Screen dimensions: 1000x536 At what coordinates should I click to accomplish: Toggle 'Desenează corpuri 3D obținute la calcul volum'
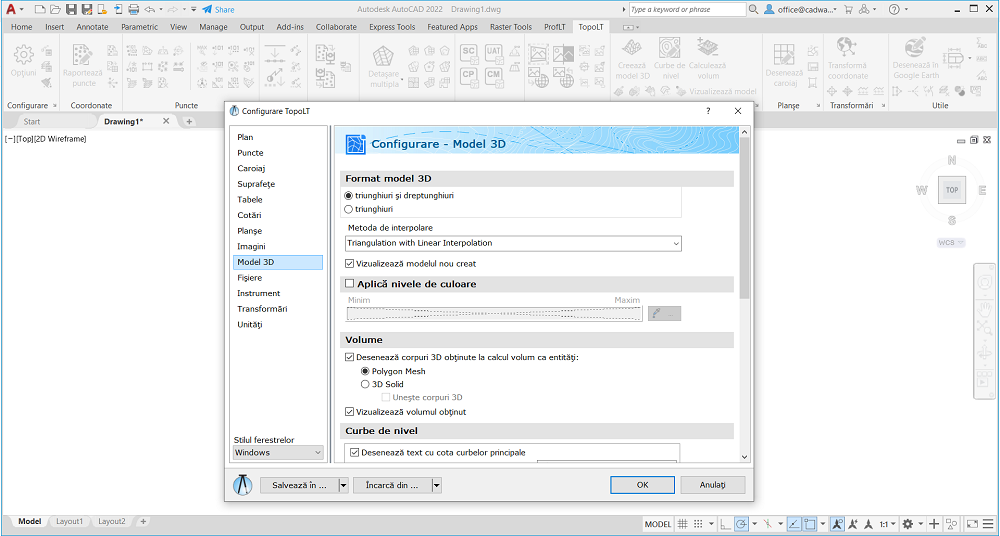tap(349, 357)
